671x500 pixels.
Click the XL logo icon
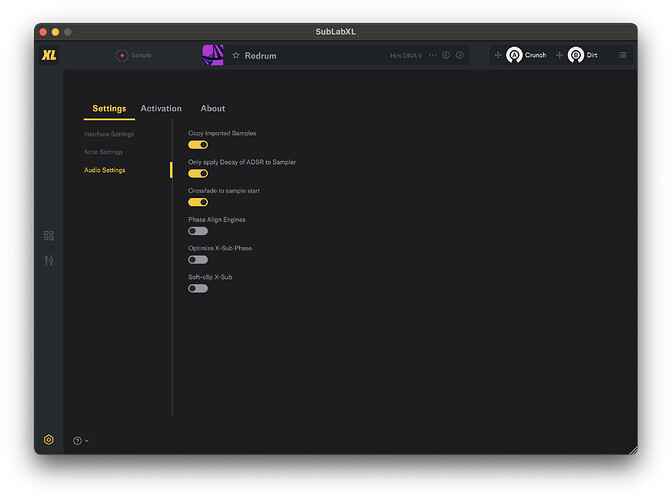coord(49,55)
